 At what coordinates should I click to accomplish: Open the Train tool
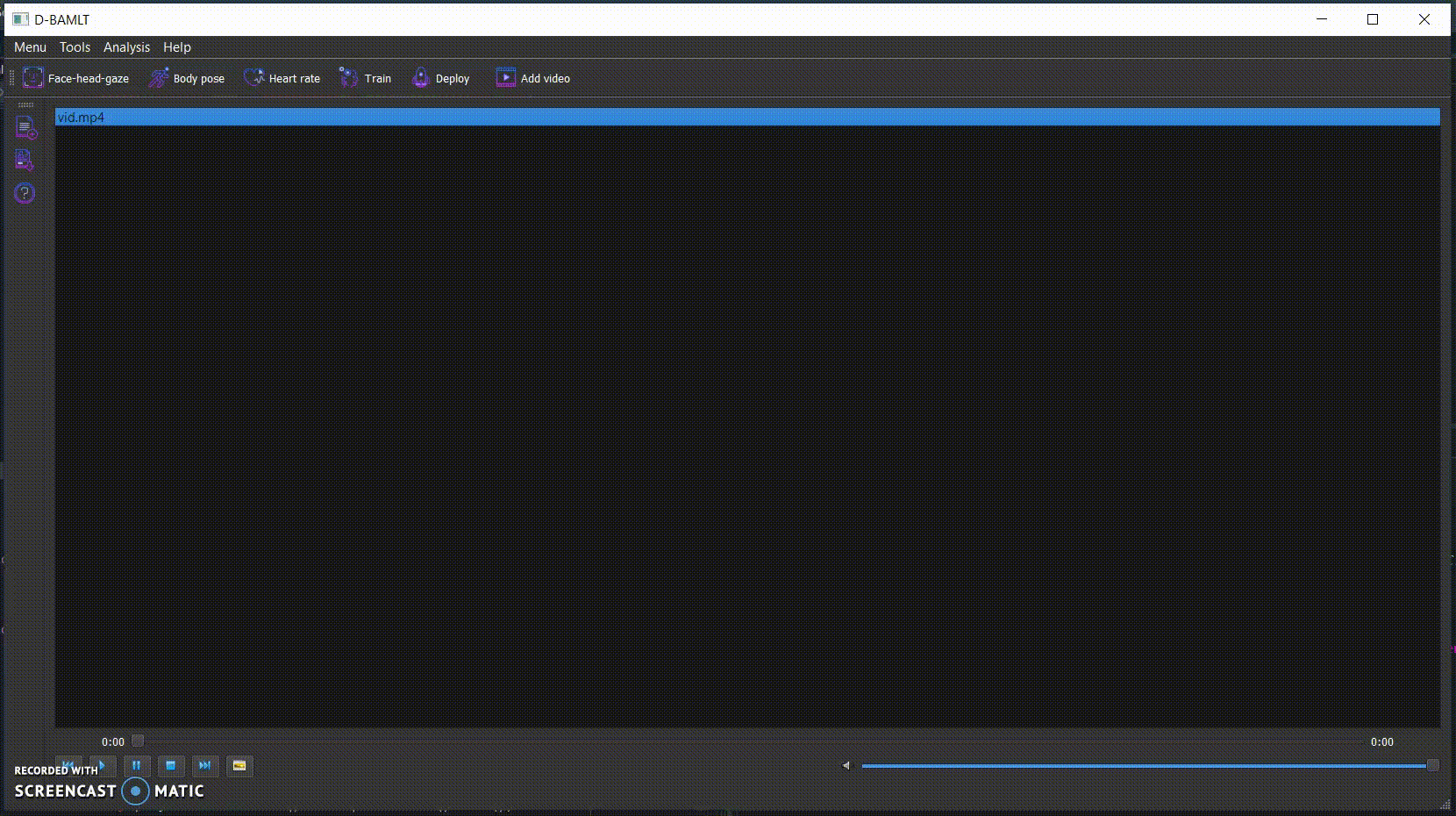pyautogui.click(x=366, y=78)
